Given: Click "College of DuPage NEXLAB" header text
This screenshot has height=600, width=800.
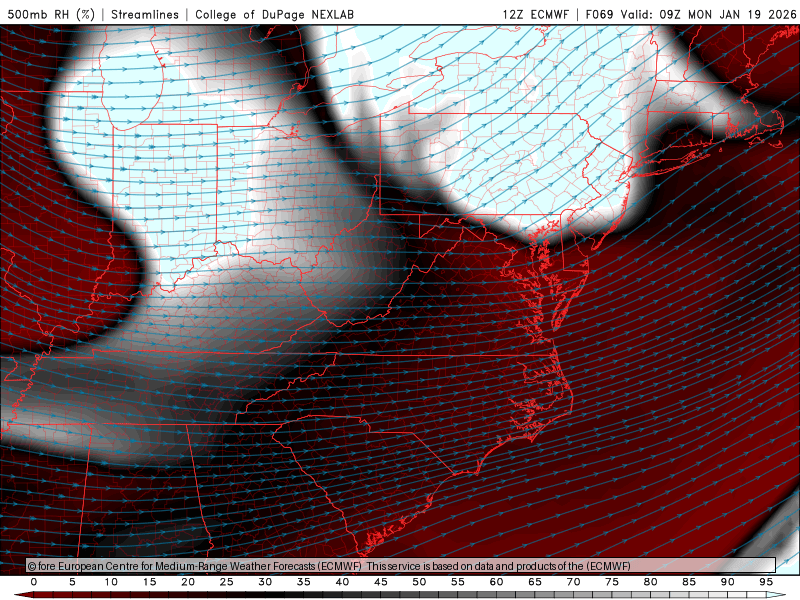Looking at the screenshot, I should [x=274, y=14].
